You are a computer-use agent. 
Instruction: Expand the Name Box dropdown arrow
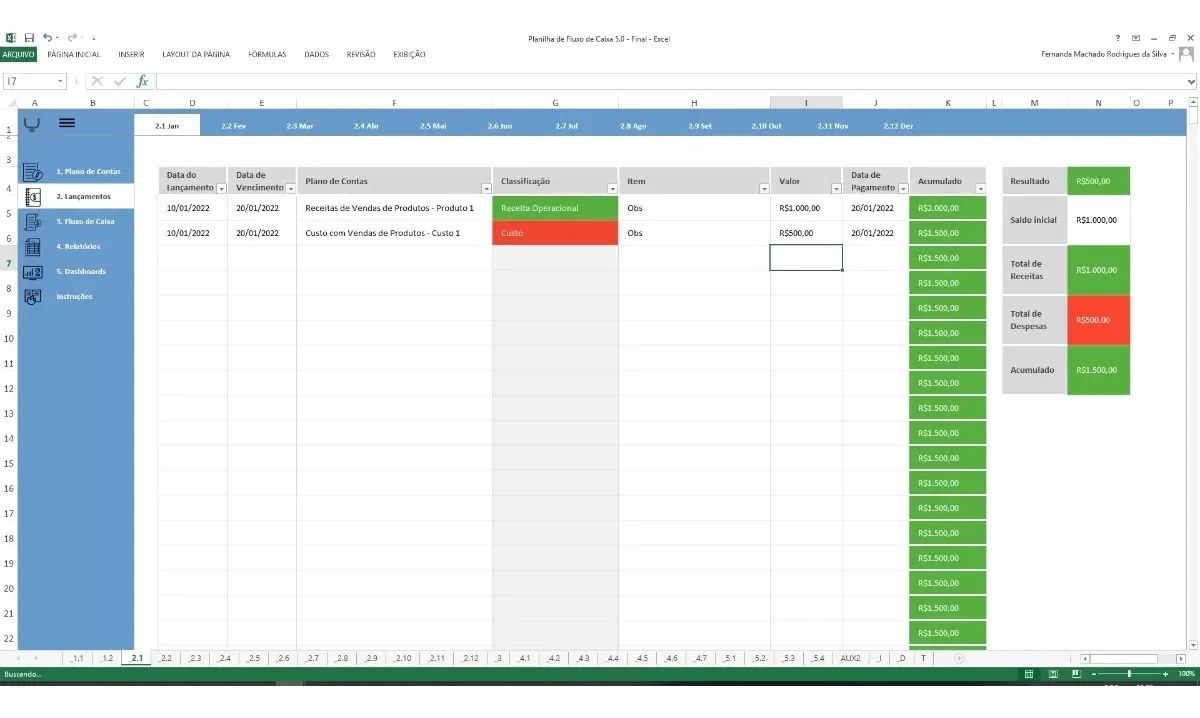(61, 81)
